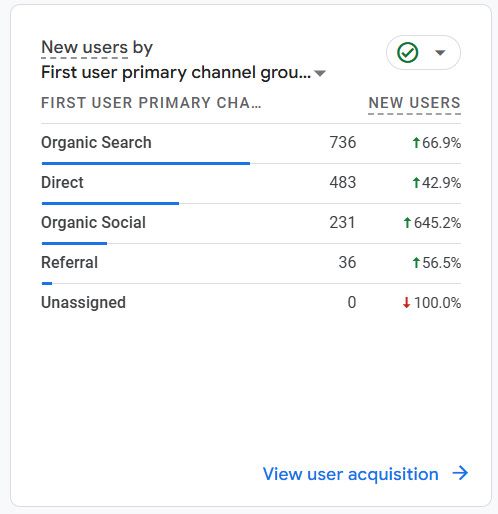The width and height of the screenshot is (498, 514).
Task: Click the green up arrow next to 645.2%
Action: tap(407, 223)
